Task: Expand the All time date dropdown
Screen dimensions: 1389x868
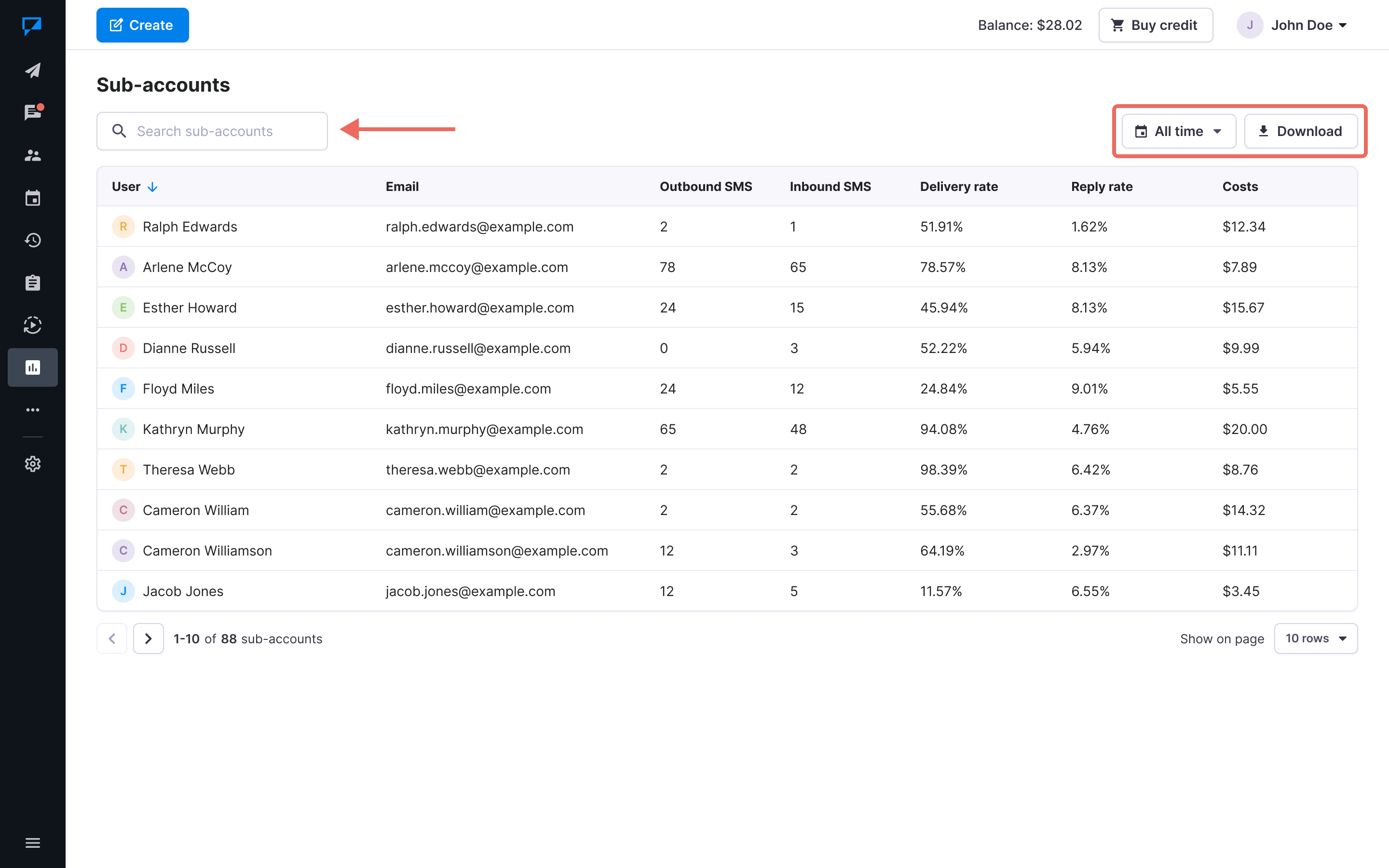Action: pos(1178,132)
